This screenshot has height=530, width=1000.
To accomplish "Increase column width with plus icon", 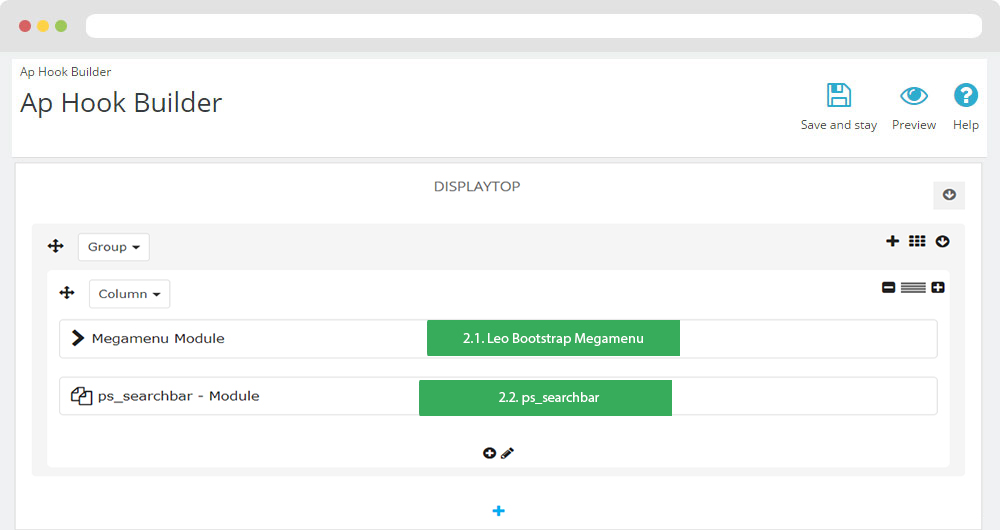I will 938,288.
